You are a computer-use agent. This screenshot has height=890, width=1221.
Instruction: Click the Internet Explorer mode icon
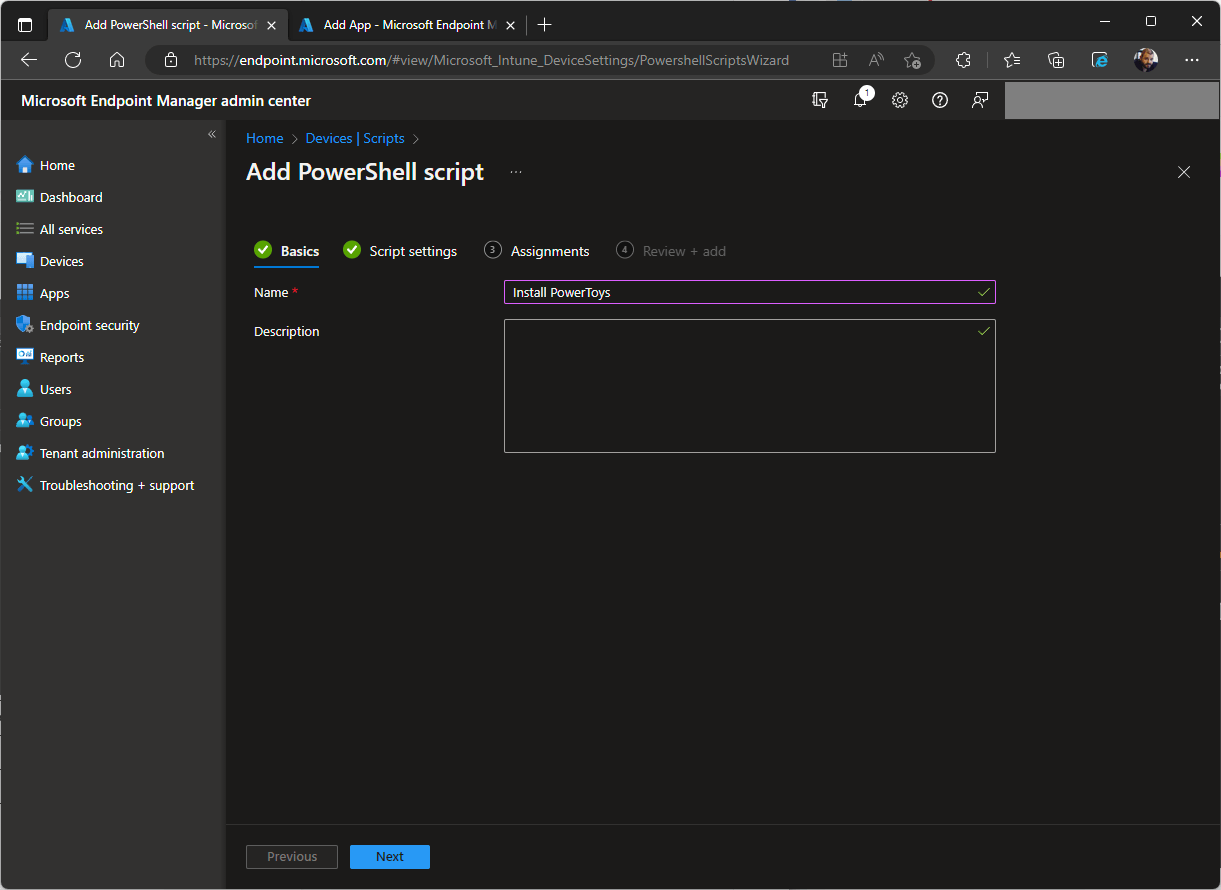click(1100, 60)
